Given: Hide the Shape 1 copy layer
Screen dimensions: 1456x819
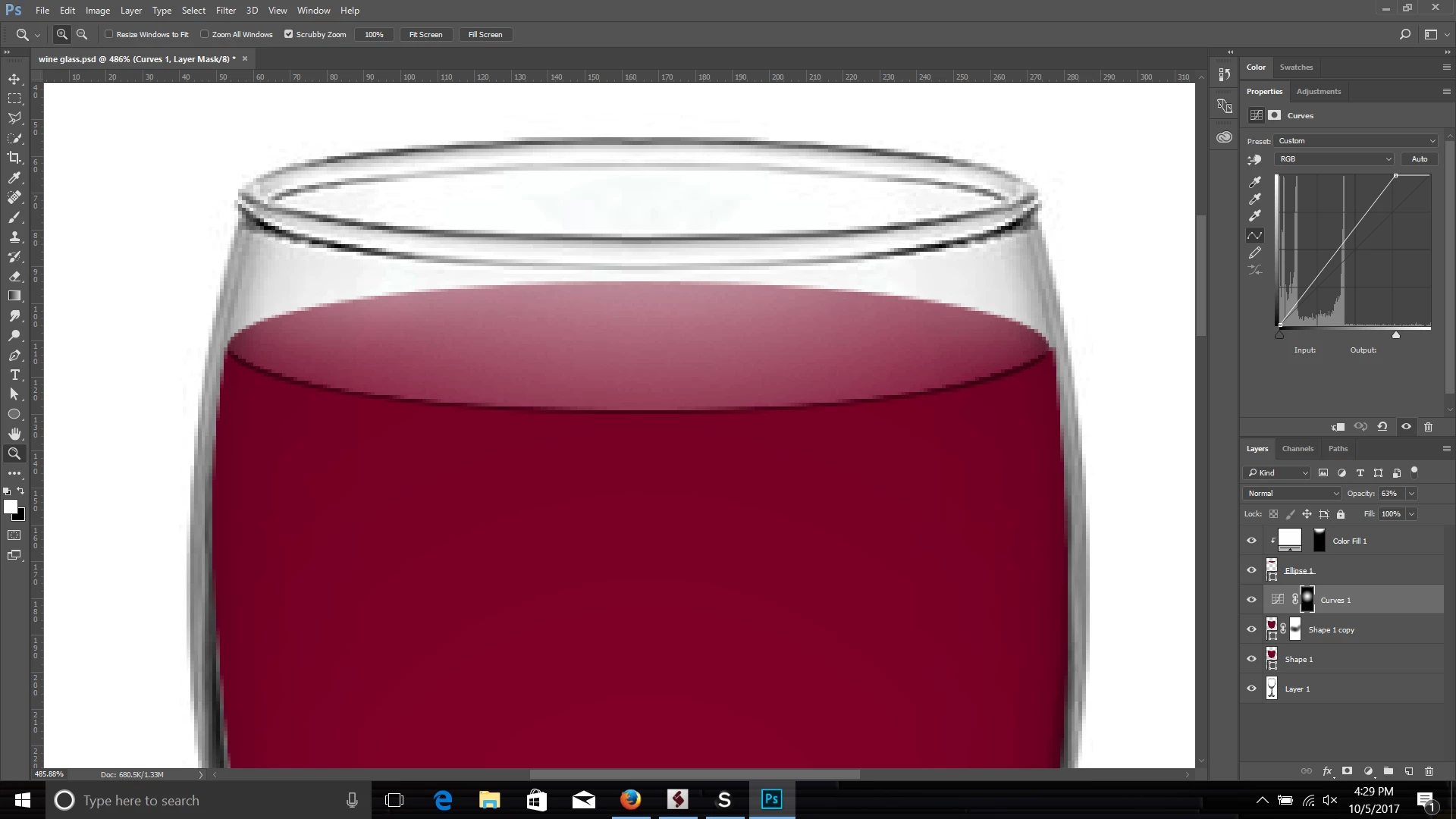Looking at the screenshot, I should pos(1252,629).
